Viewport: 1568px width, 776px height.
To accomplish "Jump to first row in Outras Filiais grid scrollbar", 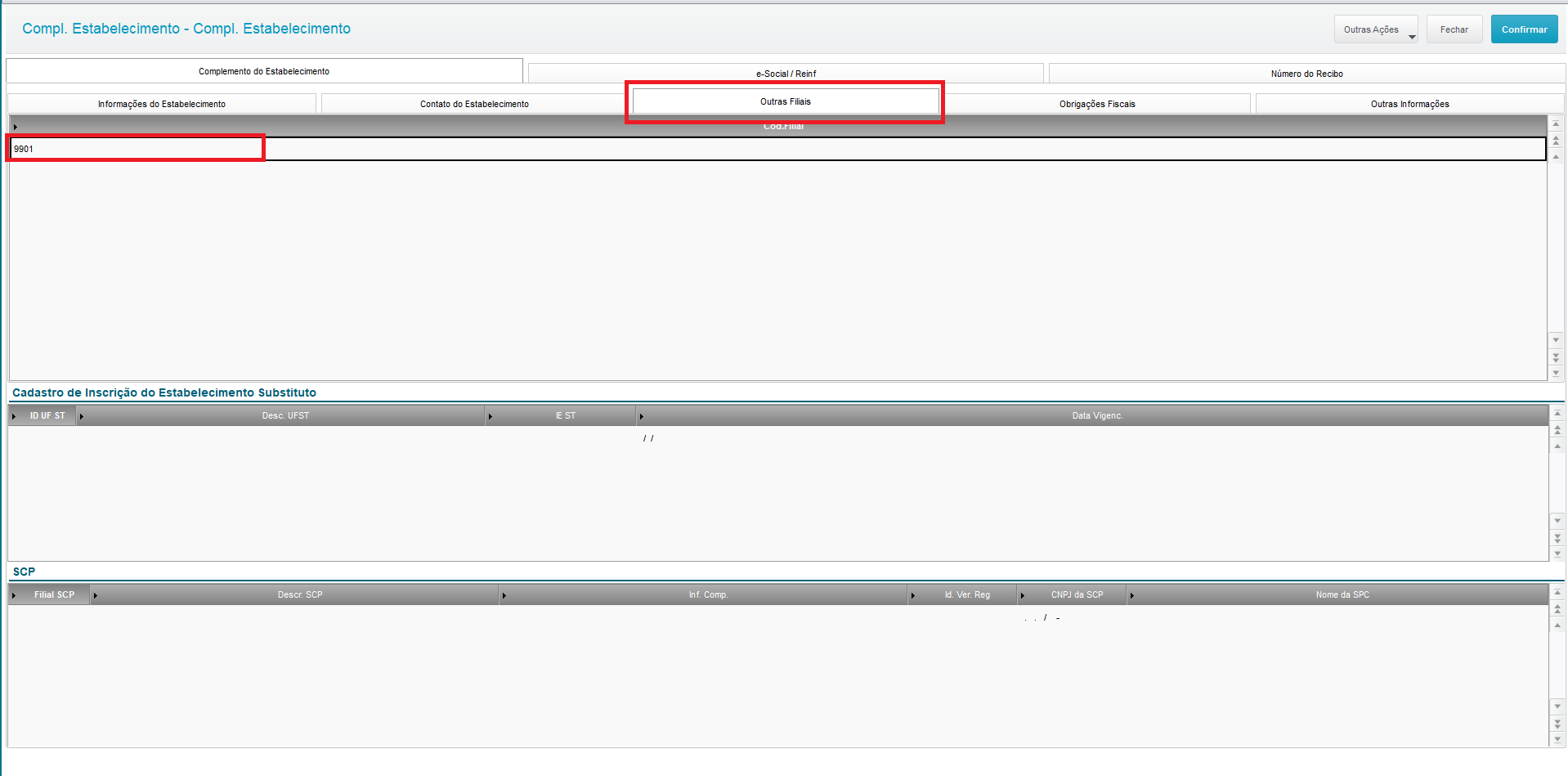I will click(x=1556, y=124).
